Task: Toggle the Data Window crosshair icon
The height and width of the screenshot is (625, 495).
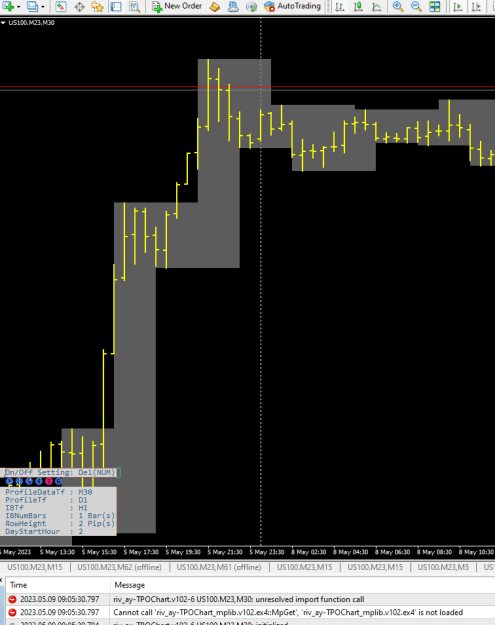Action: point(79,6)
